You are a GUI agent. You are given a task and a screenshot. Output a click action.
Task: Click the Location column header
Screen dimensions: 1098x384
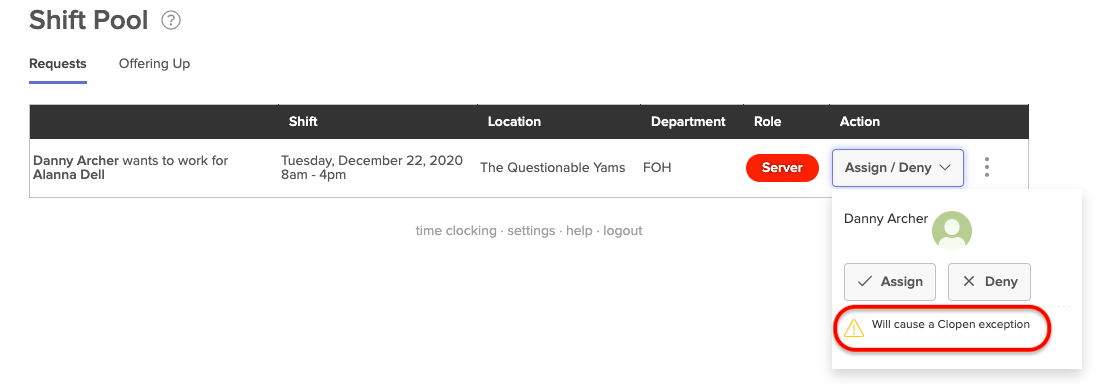(514, 121)
